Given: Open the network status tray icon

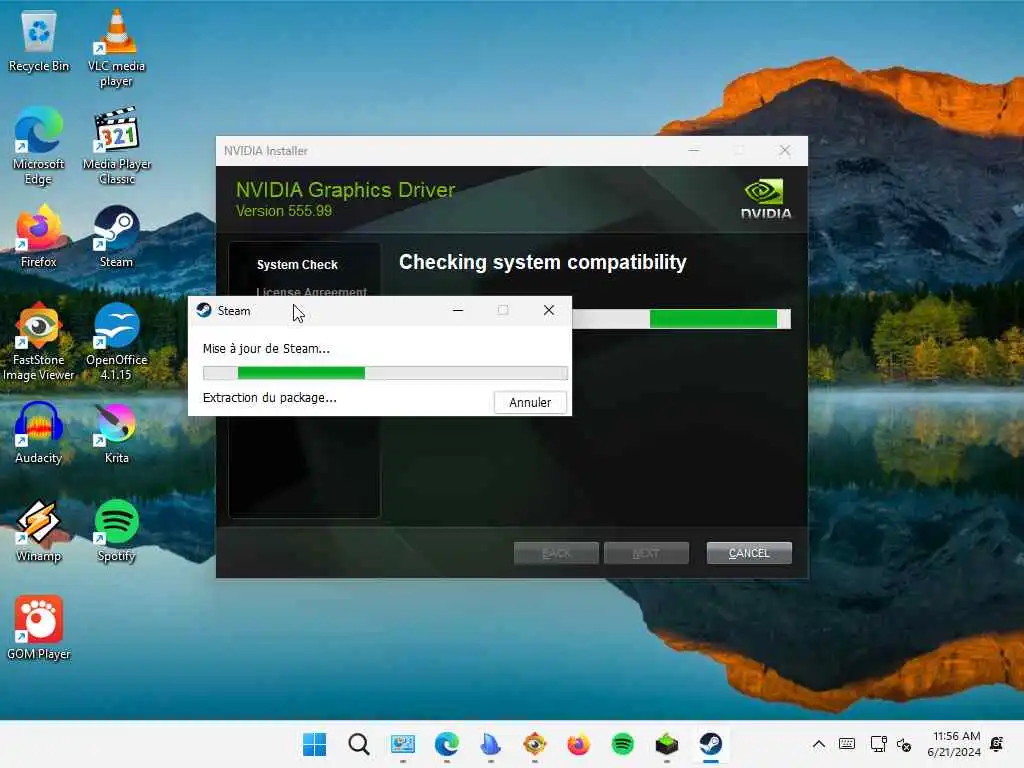Looking at the screenshot, I should pos(878,744).
